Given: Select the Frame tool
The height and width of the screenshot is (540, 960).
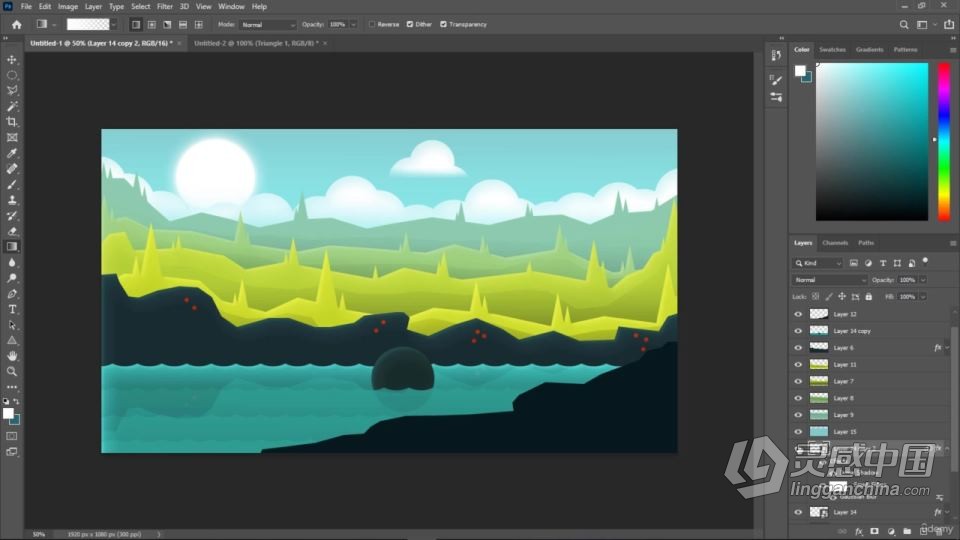Looking at the screenshot, I should pos(12,137).
